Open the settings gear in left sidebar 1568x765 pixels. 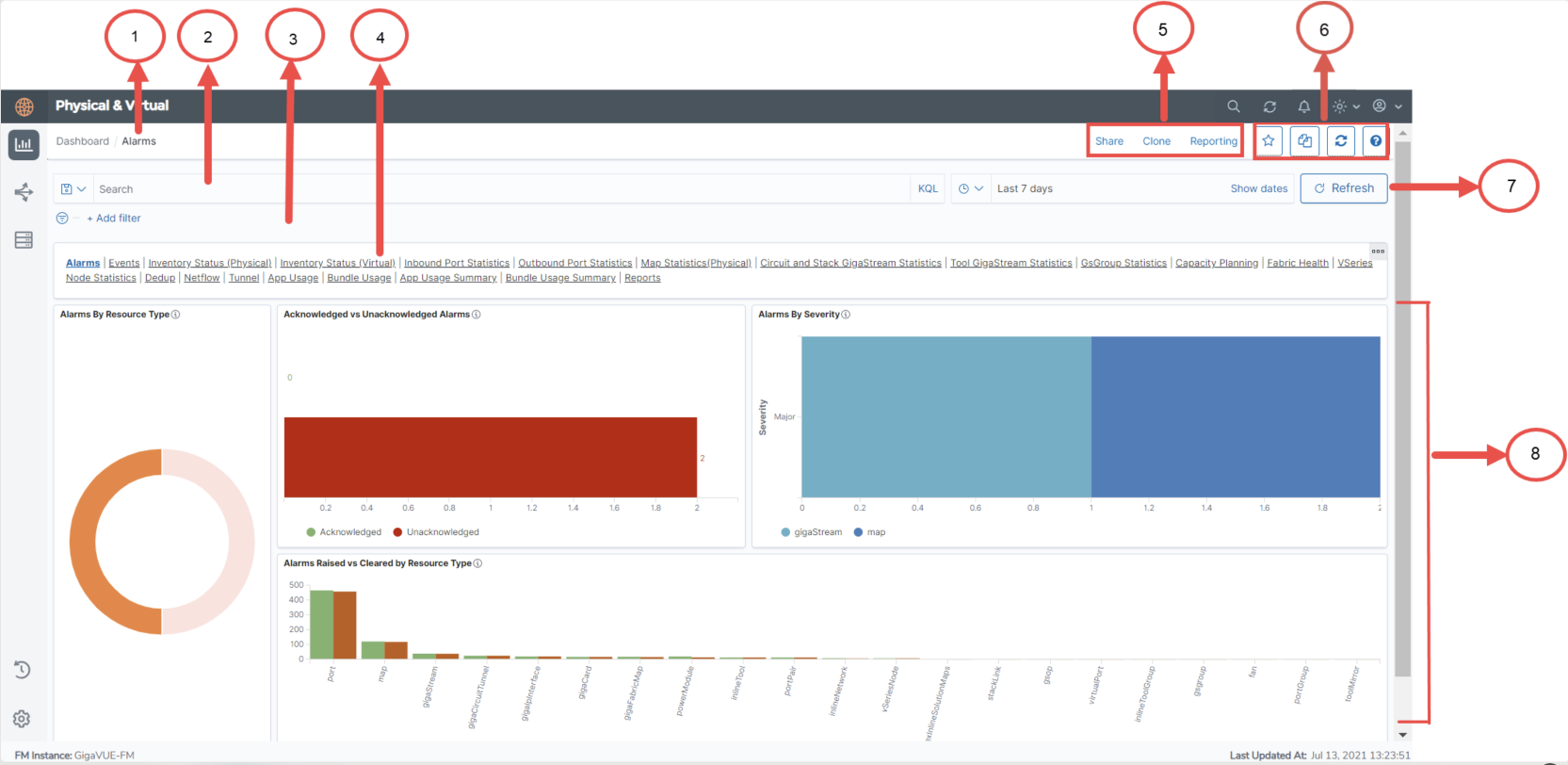pyautogui.click(x=22, y=719)
